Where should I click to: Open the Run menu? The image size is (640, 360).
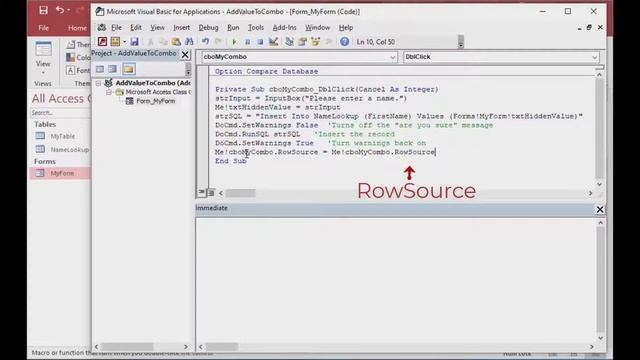[233, 27]
